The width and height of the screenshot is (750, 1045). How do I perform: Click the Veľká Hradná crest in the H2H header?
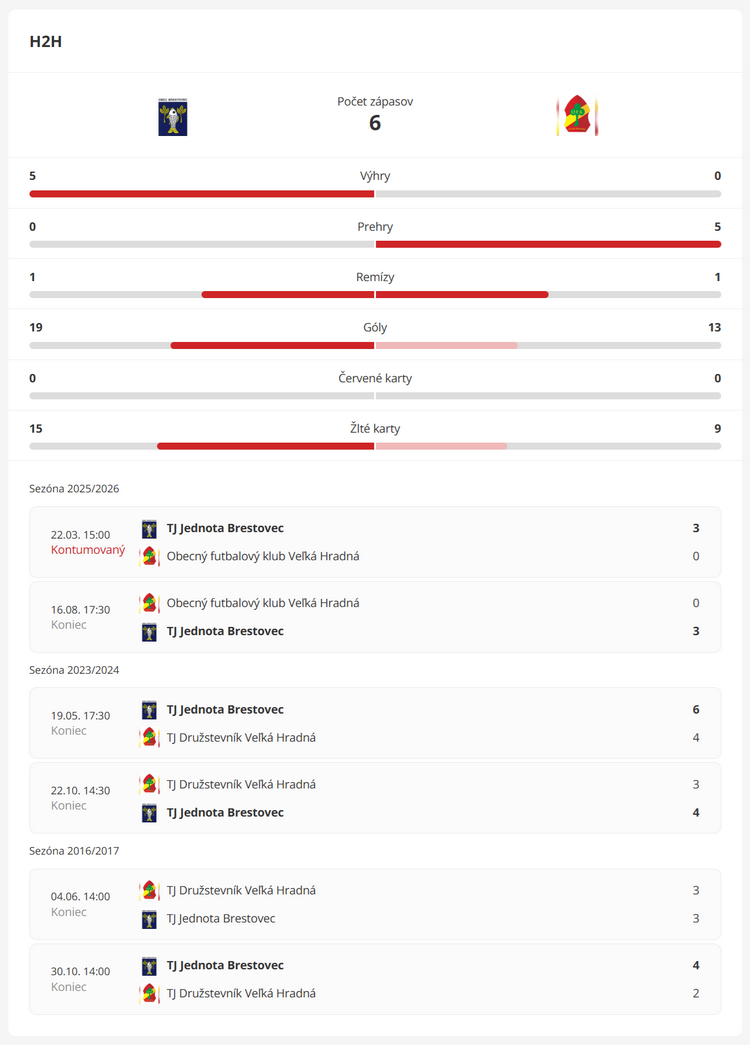click(x=577, y=117)
